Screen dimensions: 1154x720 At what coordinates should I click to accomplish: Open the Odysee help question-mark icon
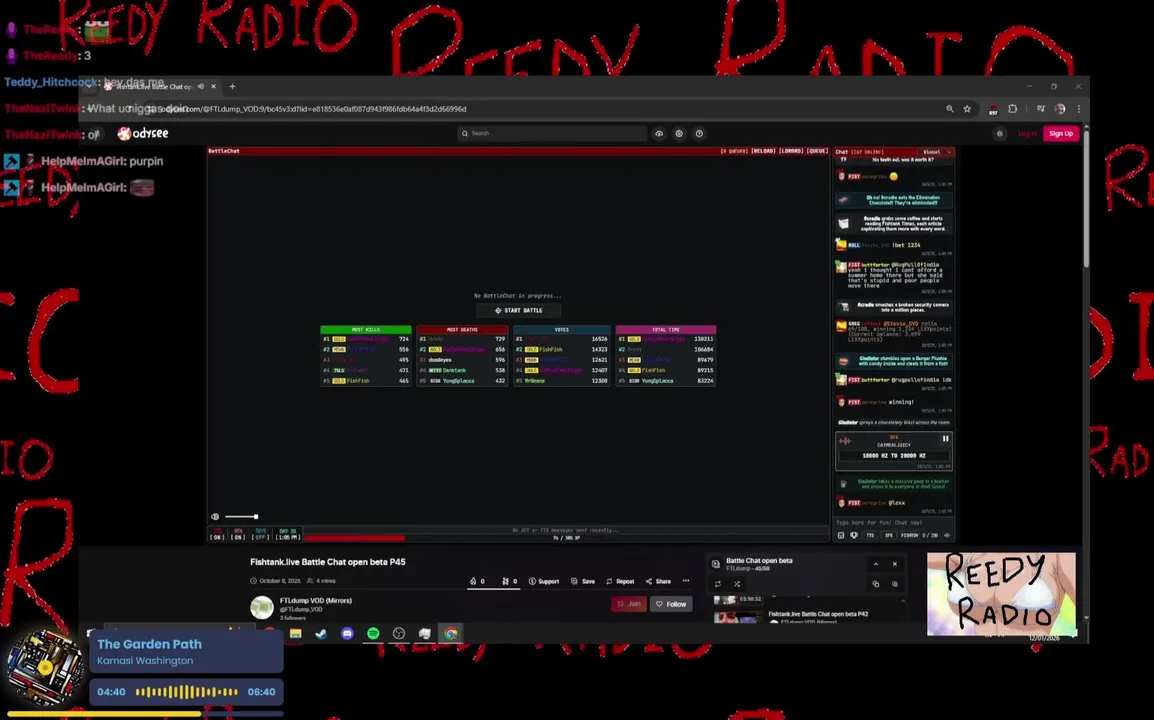coord(699,133)
